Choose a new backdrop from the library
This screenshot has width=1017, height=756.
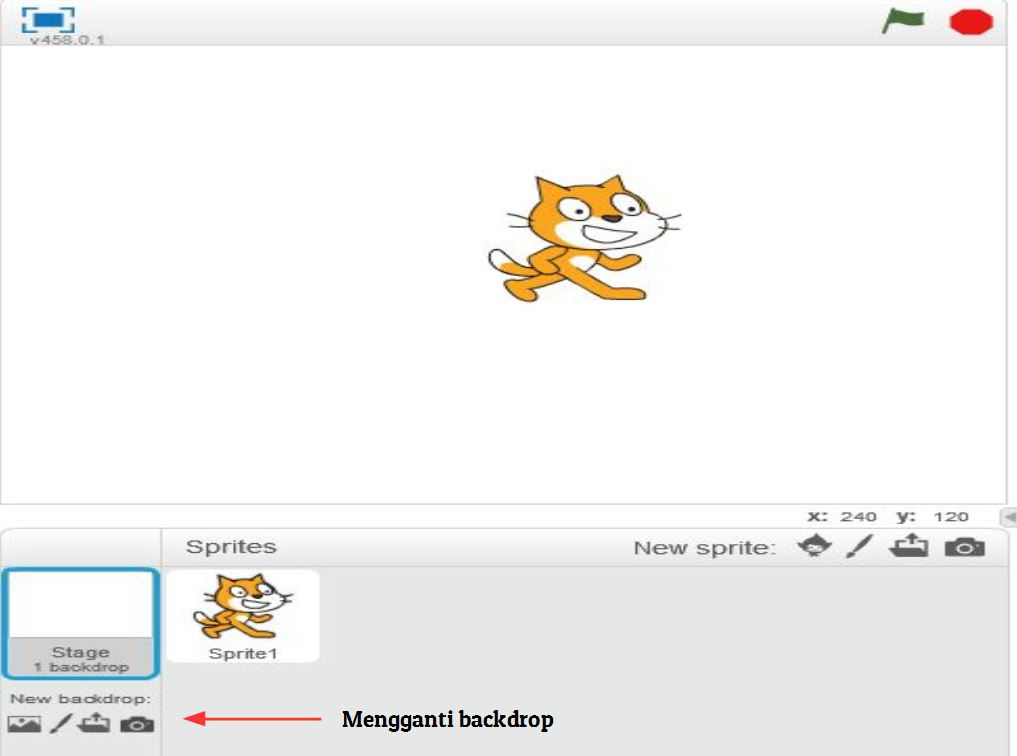click(x=24, y=722)
